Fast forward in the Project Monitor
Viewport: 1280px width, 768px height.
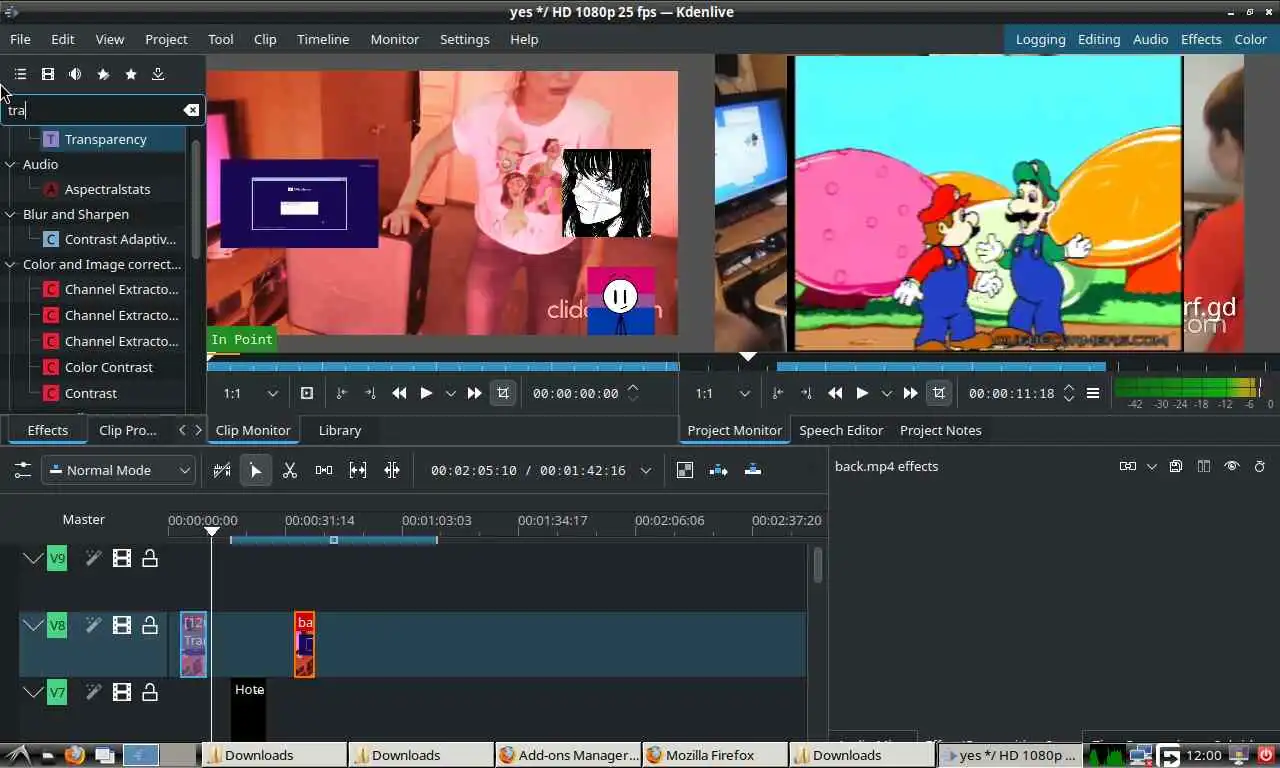click(910, 393)
